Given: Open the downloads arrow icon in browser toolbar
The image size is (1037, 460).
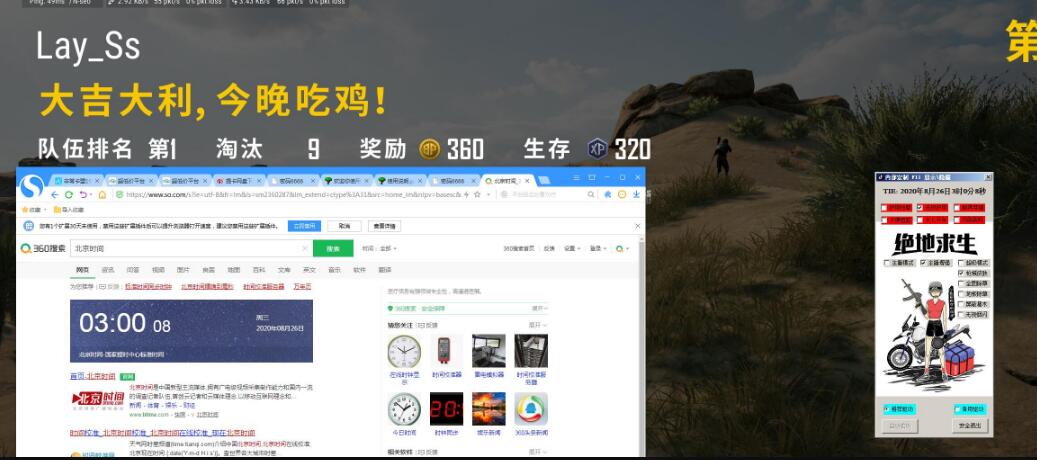Looking at the screenshot, I should 636,195.
